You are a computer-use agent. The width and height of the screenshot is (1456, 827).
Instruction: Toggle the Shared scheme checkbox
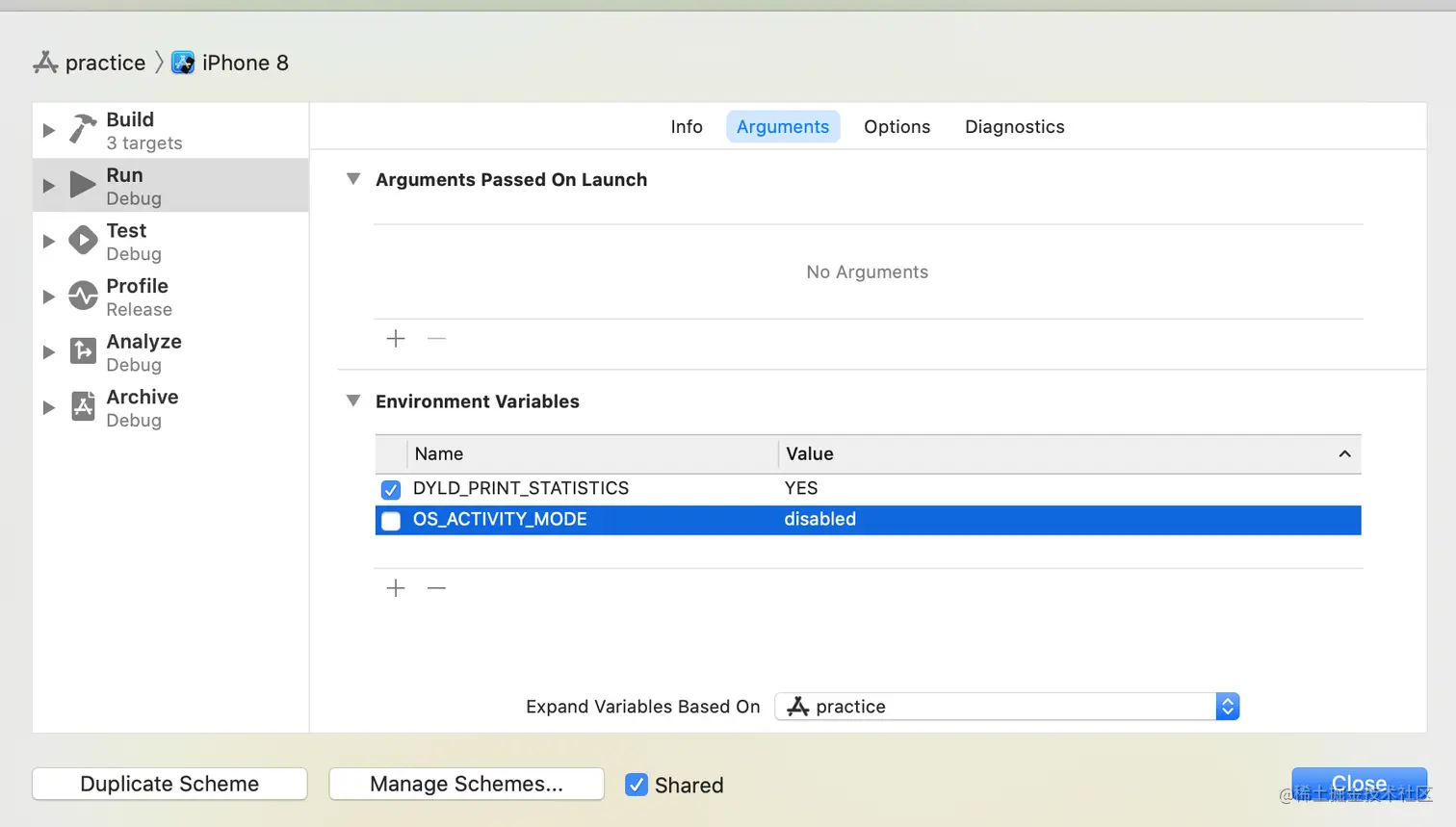(637, 785)
